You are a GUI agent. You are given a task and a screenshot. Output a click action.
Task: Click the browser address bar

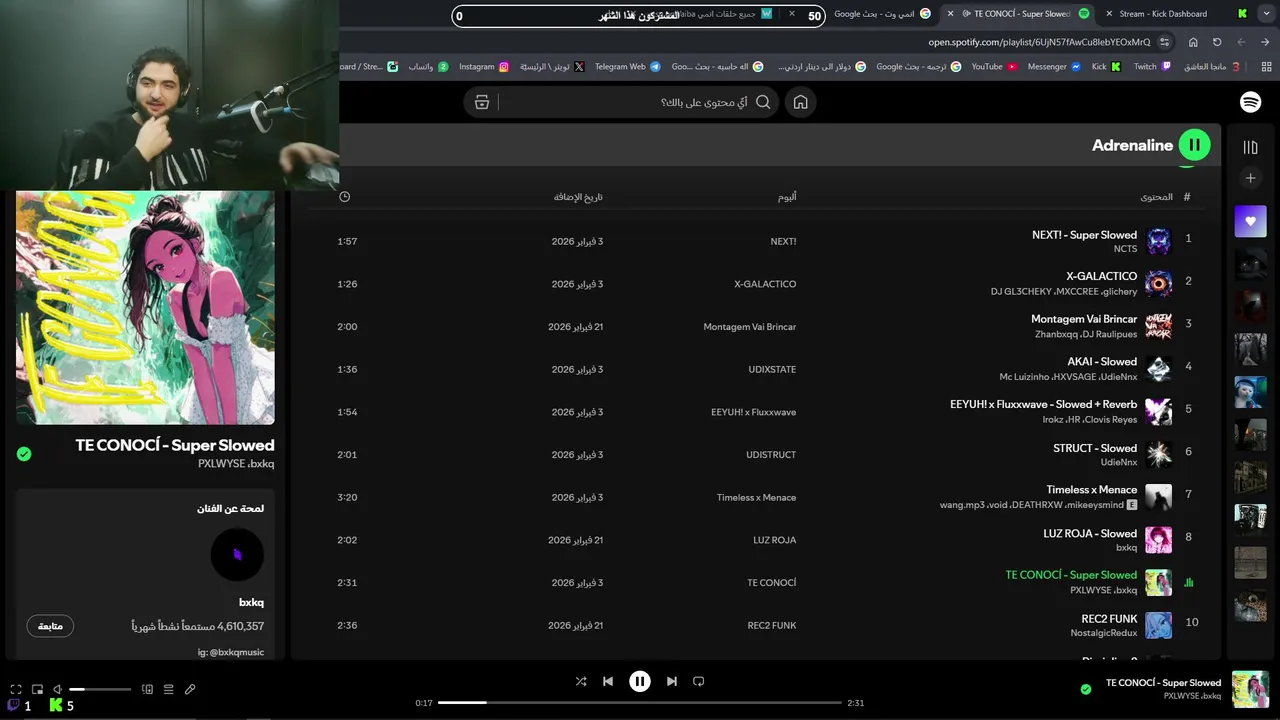[x=1040, y=42]
